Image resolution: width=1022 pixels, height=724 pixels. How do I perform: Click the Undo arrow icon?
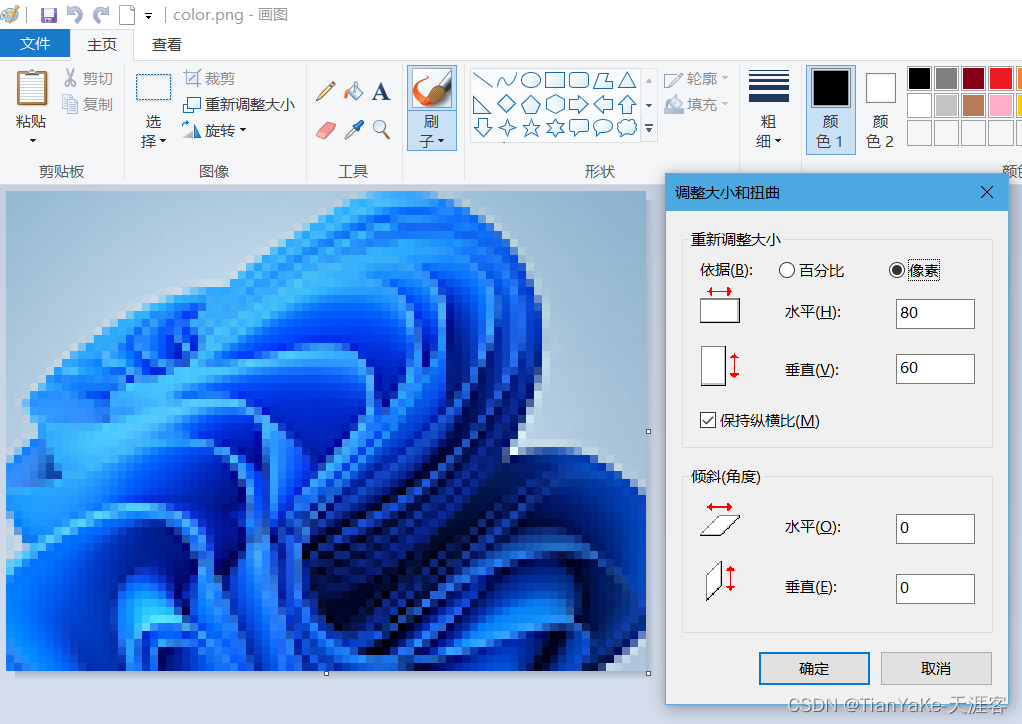(x=75, y=14)
